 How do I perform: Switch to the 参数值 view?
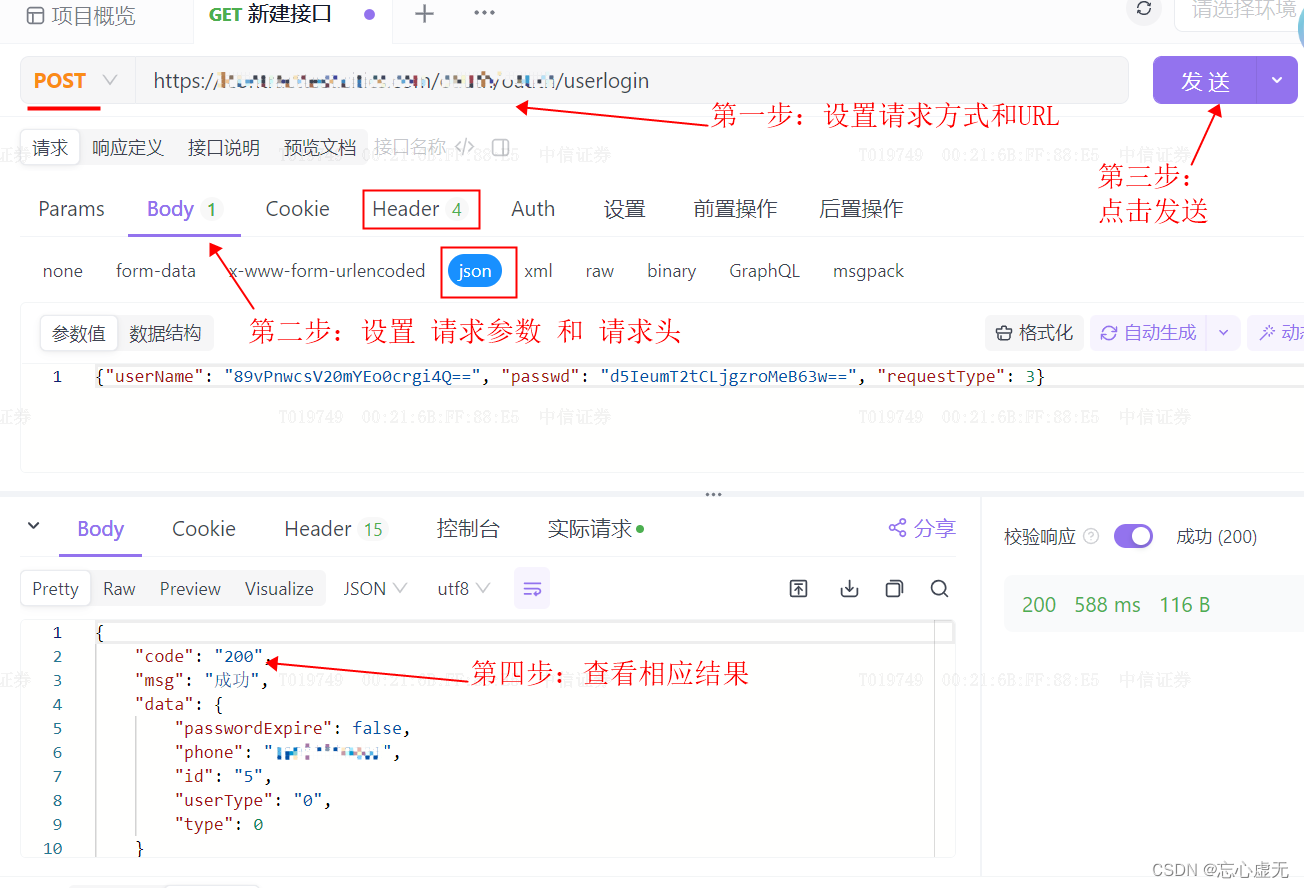[x=79, y=334]
